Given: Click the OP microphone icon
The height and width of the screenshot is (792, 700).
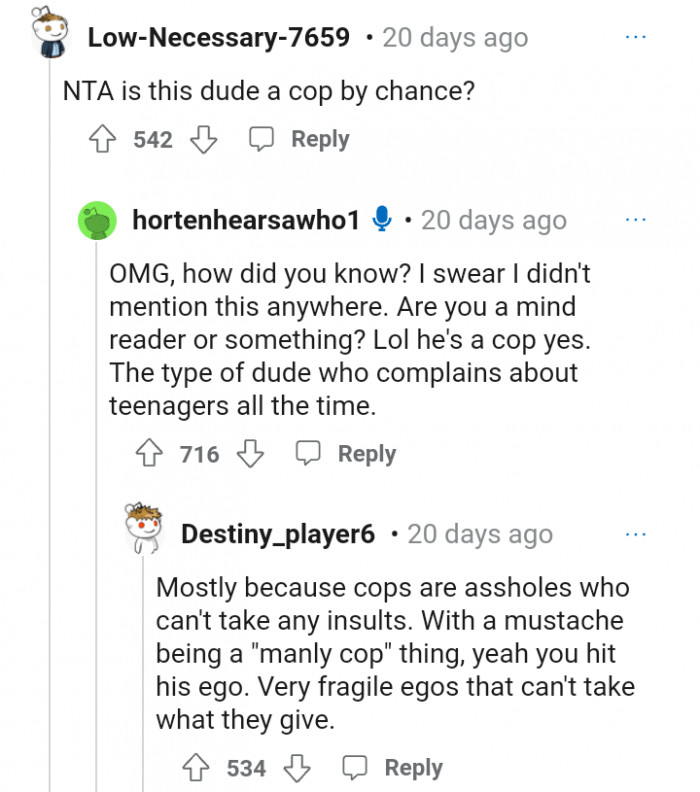Looking at the screenshot, I should coord(381,219).
